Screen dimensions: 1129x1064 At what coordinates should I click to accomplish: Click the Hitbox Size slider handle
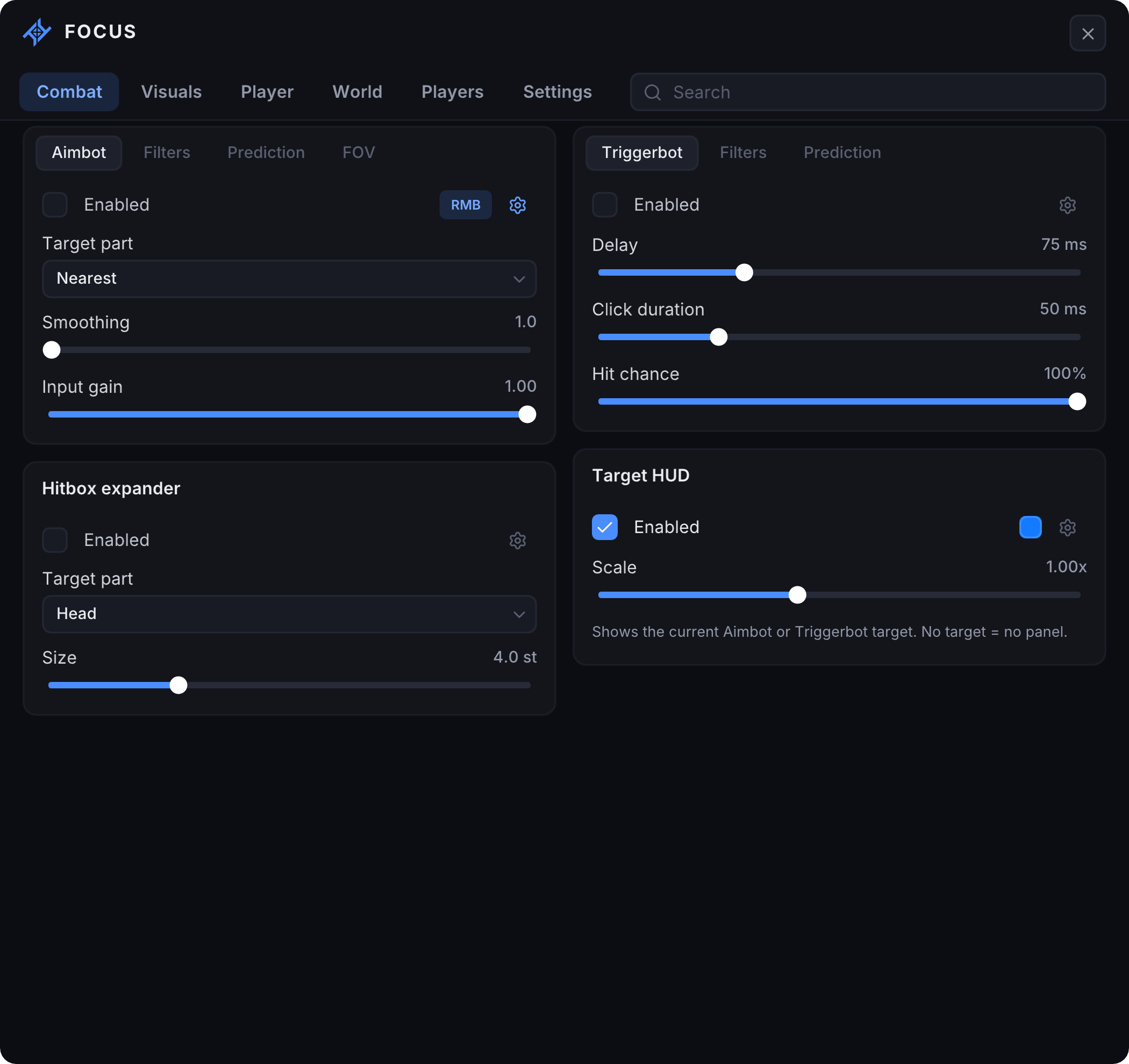click(178, 685)
